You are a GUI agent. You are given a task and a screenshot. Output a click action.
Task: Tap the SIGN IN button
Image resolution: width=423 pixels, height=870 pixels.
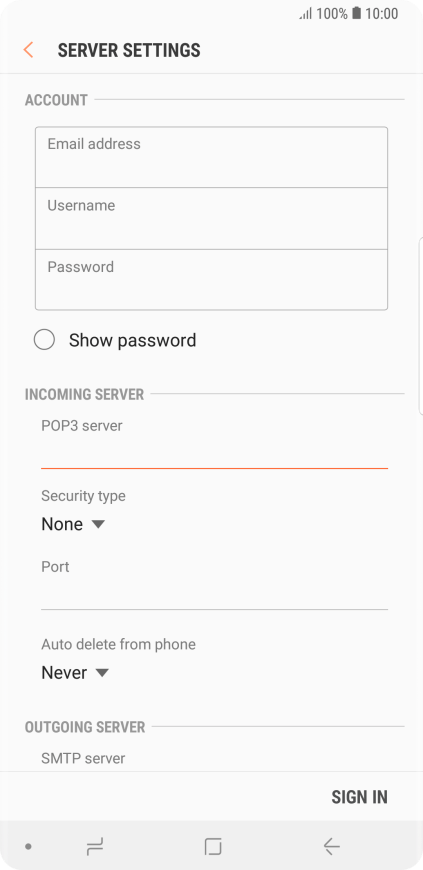coord(359,797)
